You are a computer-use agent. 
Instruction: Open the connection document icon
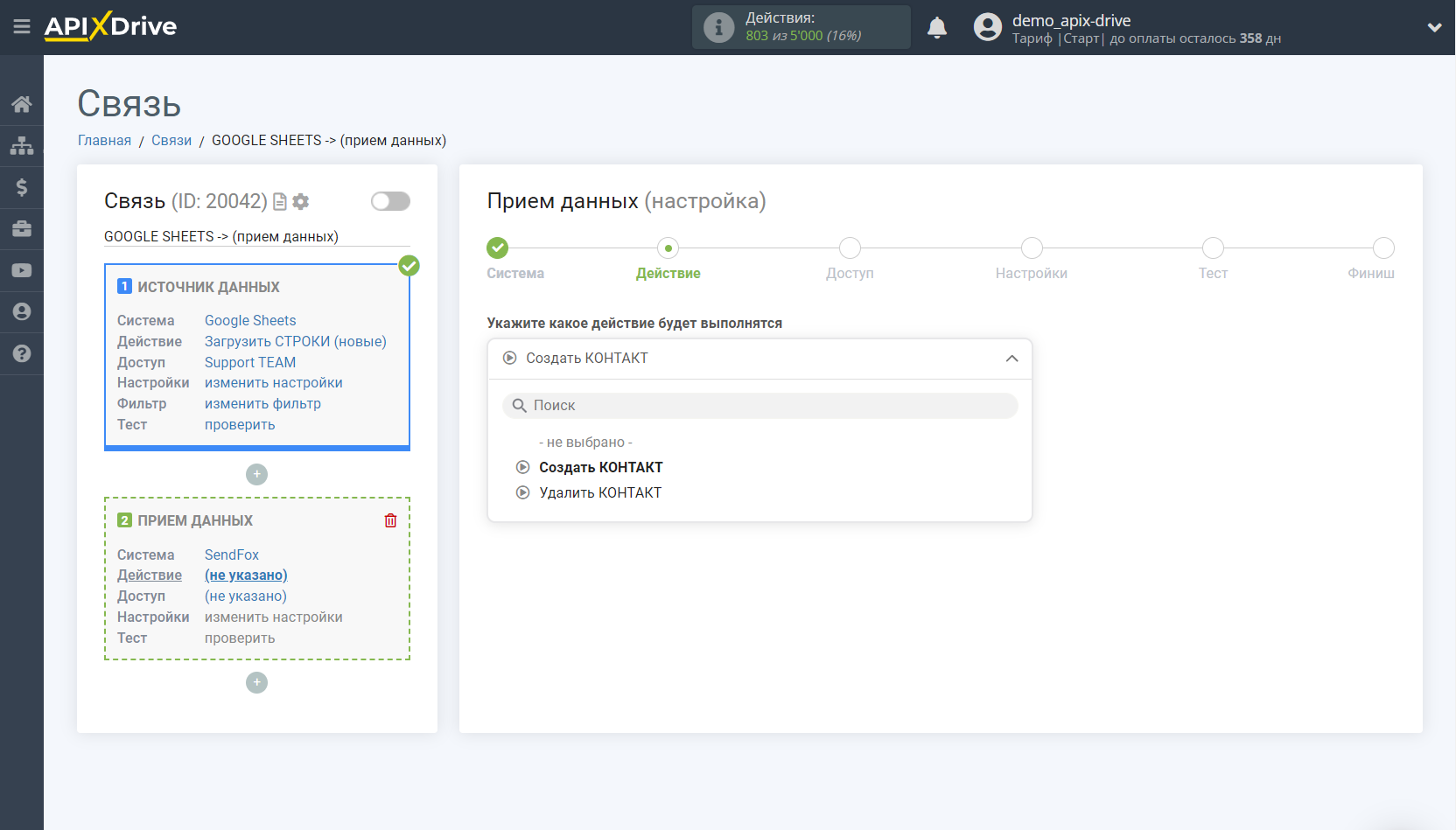point(280,202)
